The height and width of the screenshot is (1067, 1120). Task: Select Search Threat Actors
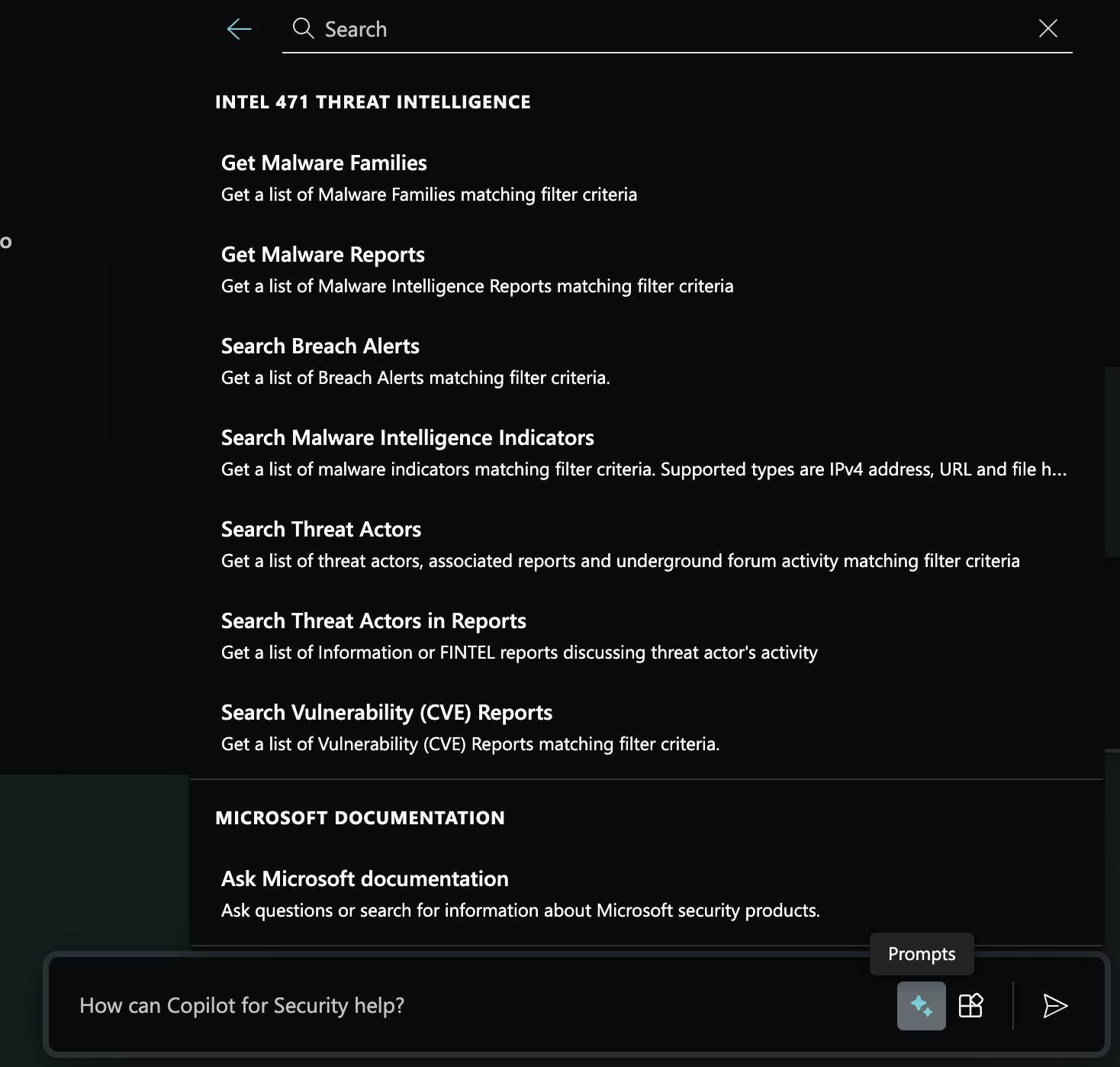(x=321, y=529)
